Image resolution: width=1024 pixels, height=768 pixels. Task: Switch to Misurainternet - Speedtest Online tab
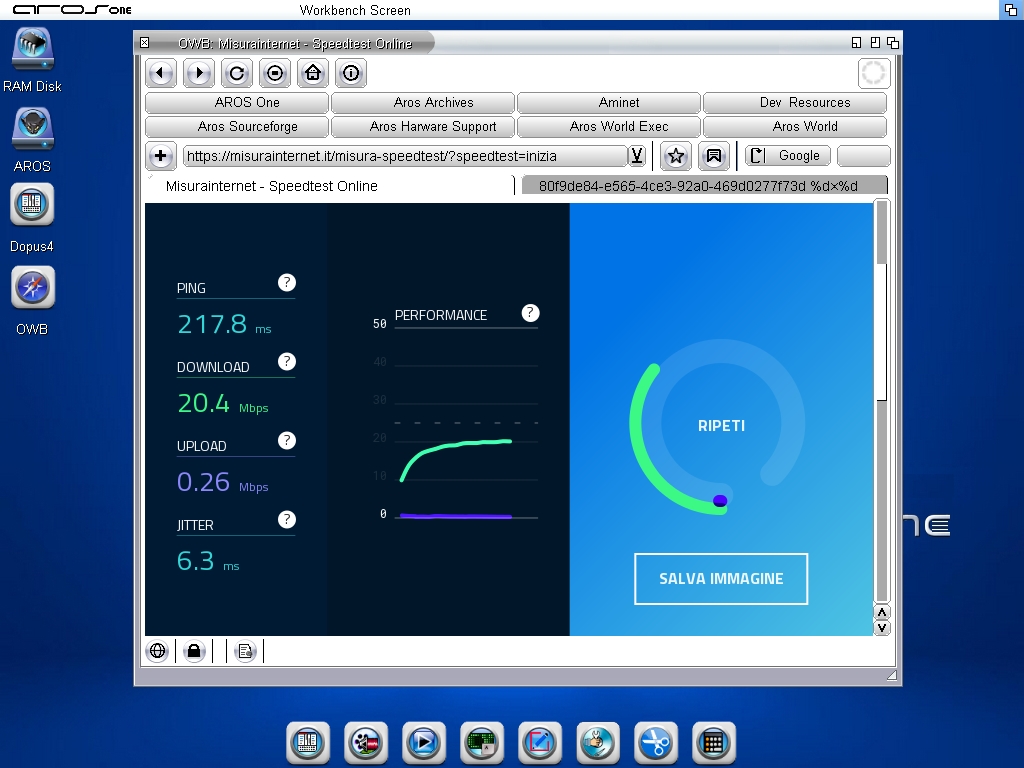click(x=330, y=186)
